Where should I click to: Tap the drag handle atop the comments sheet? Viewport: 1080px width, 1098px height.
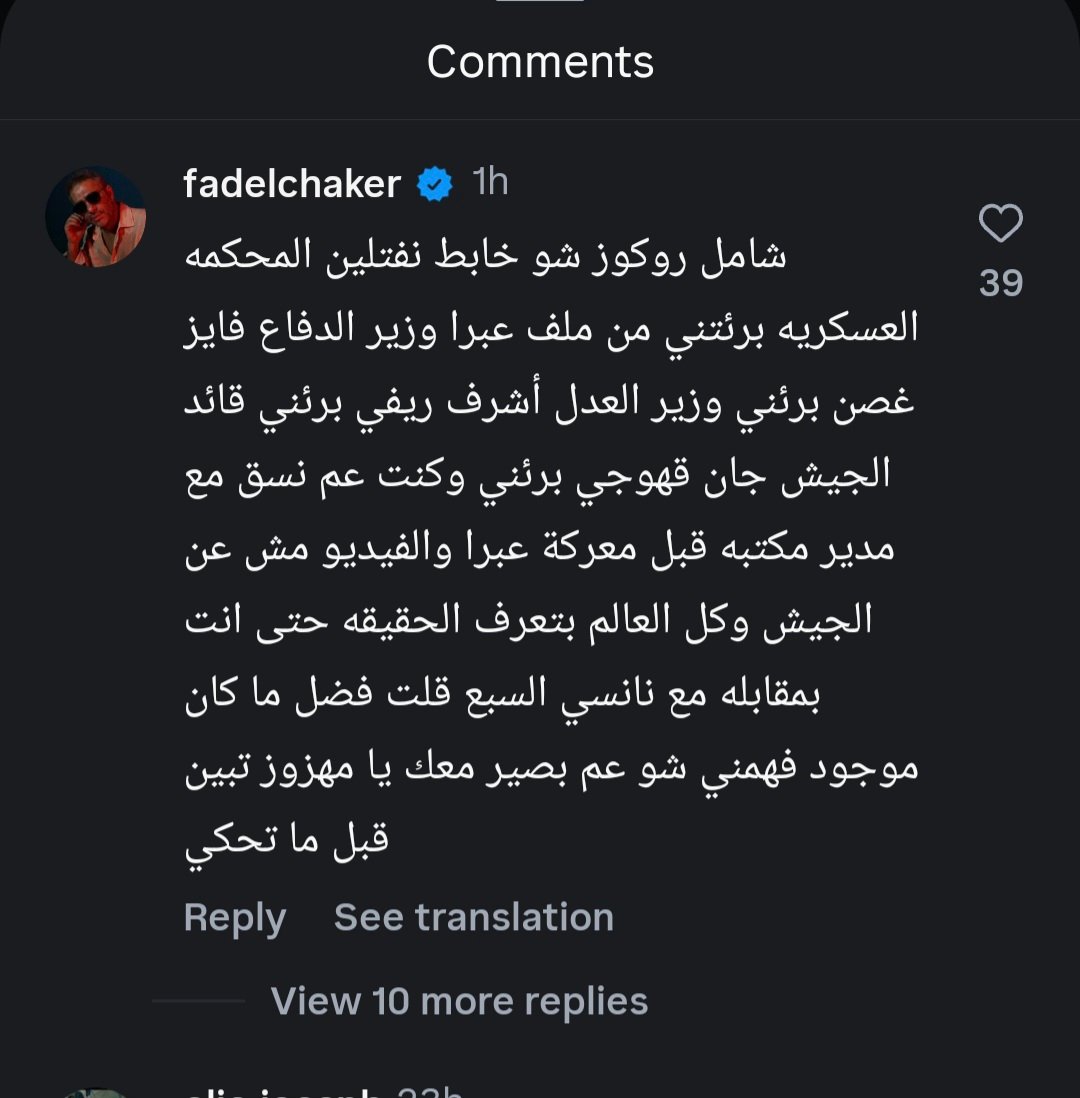[x=540, y=3]
